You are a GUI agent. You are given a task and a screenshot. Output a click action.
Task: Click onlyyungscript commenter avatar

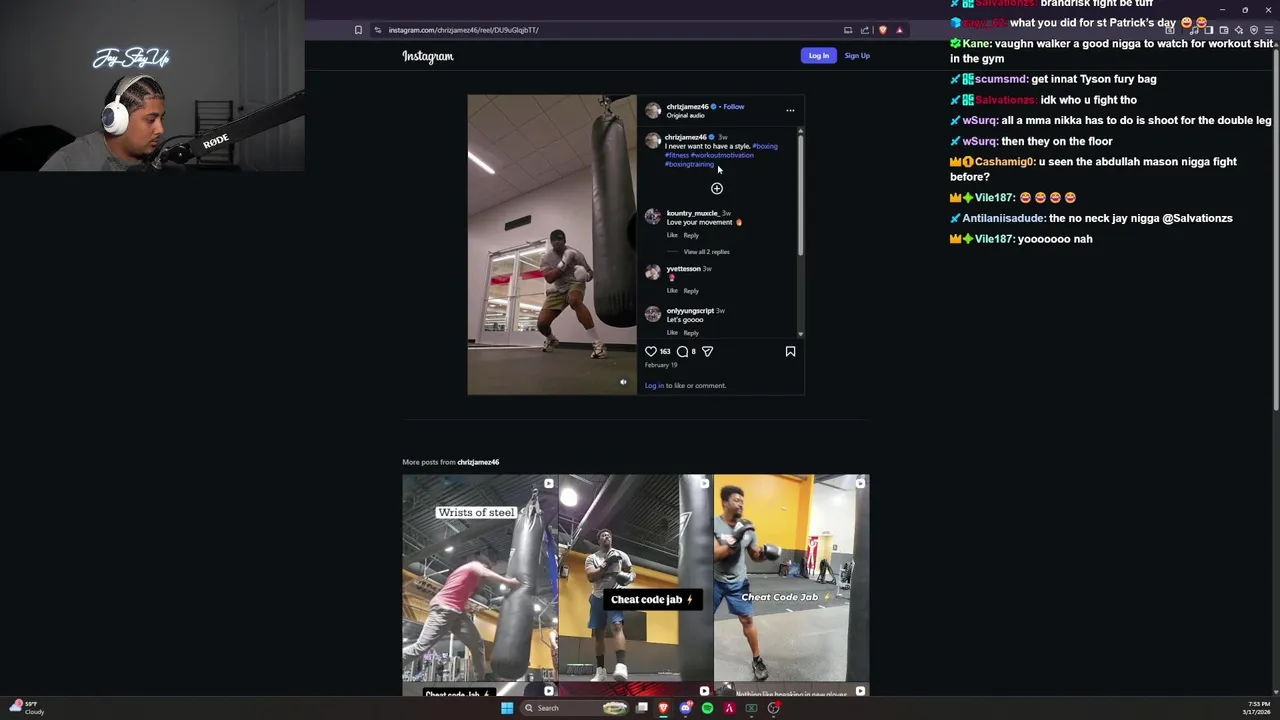(653, 314)
